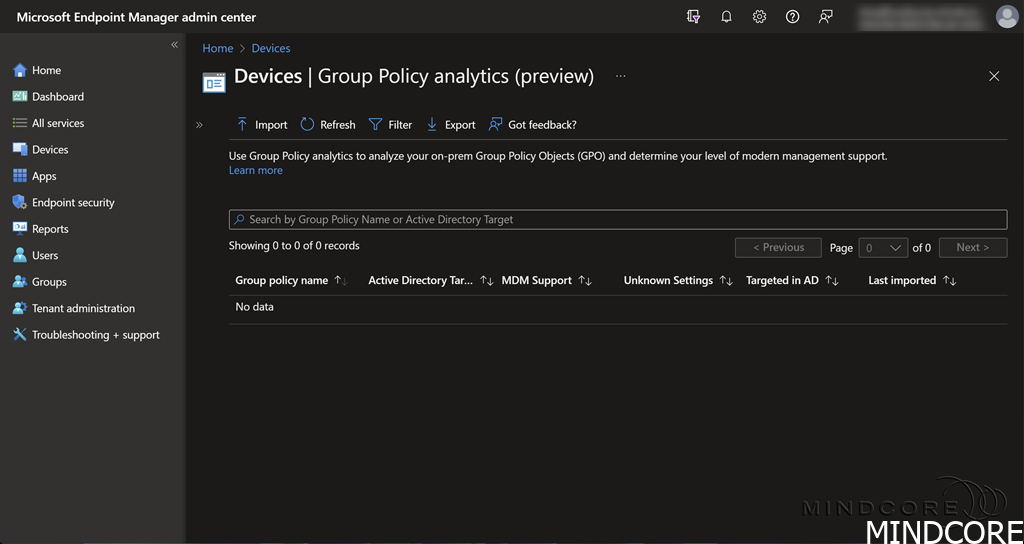Click the Home breadcrumb link
This screenshot has height=544, width=1024.
(x=217, y=48)
